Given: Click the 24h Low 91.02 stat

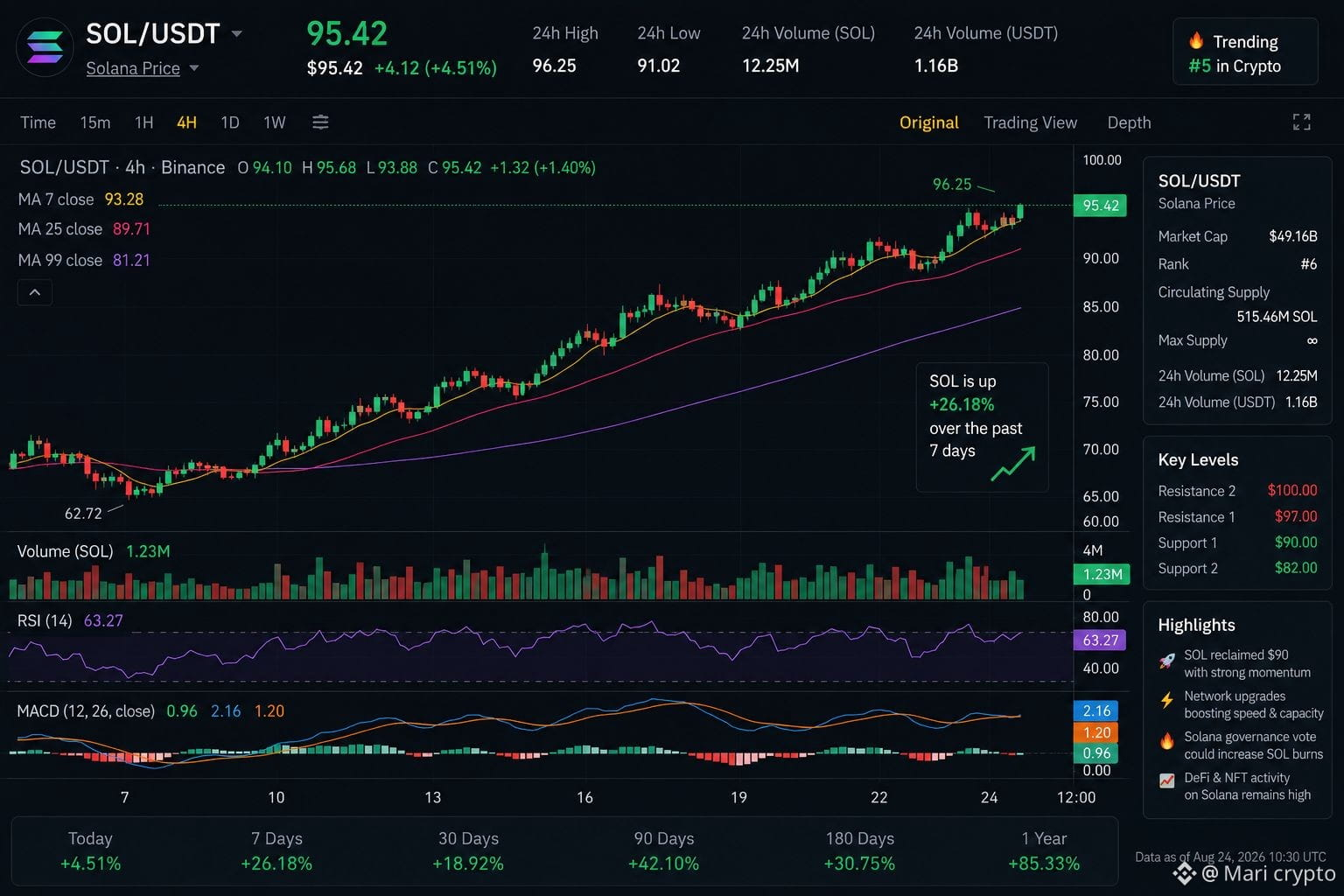Looking at the screenshot, I should 668,49.
